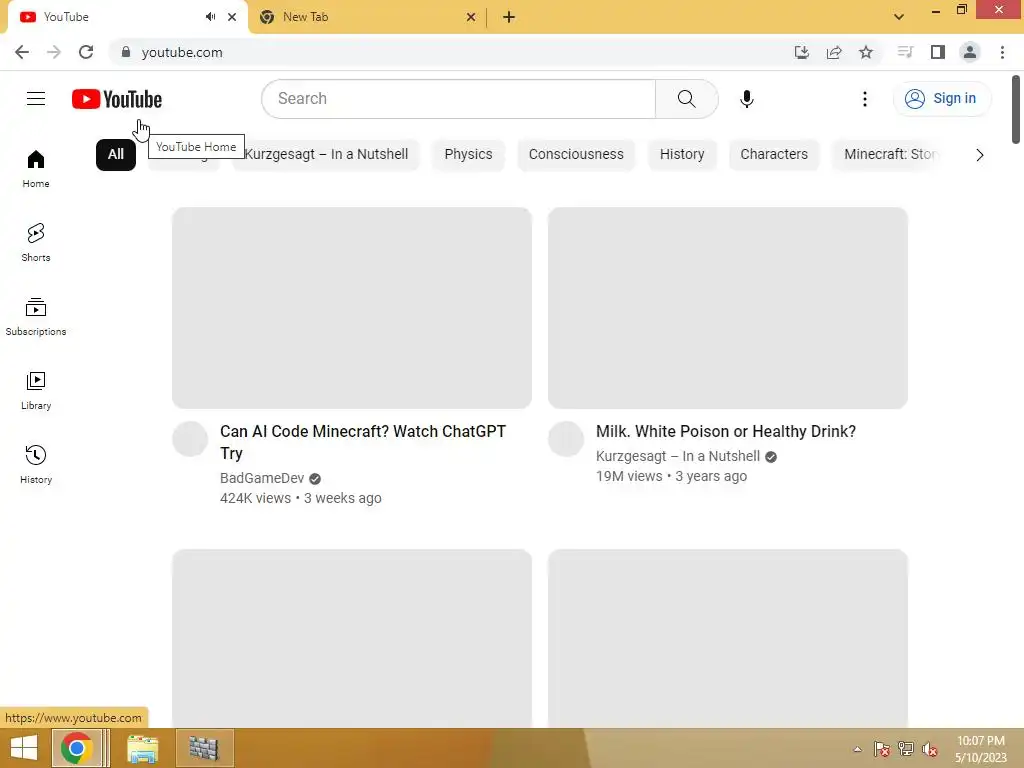Click the Sign in button
Image resolution: width=1024 pixels, height=768 pixels.
[x=941, y=99]
